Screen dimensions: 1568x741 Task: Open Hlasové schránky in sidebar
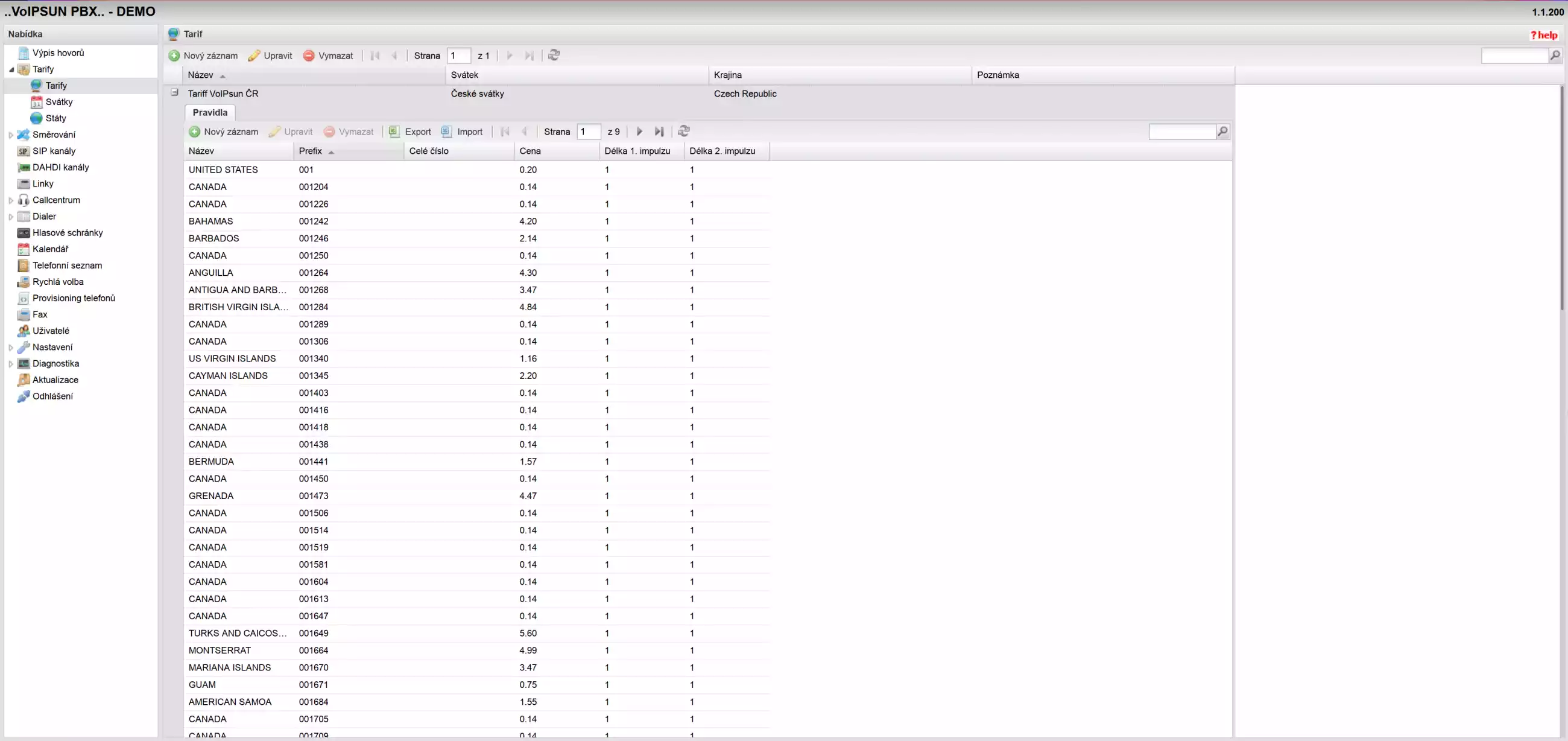[x=67, y=232]
